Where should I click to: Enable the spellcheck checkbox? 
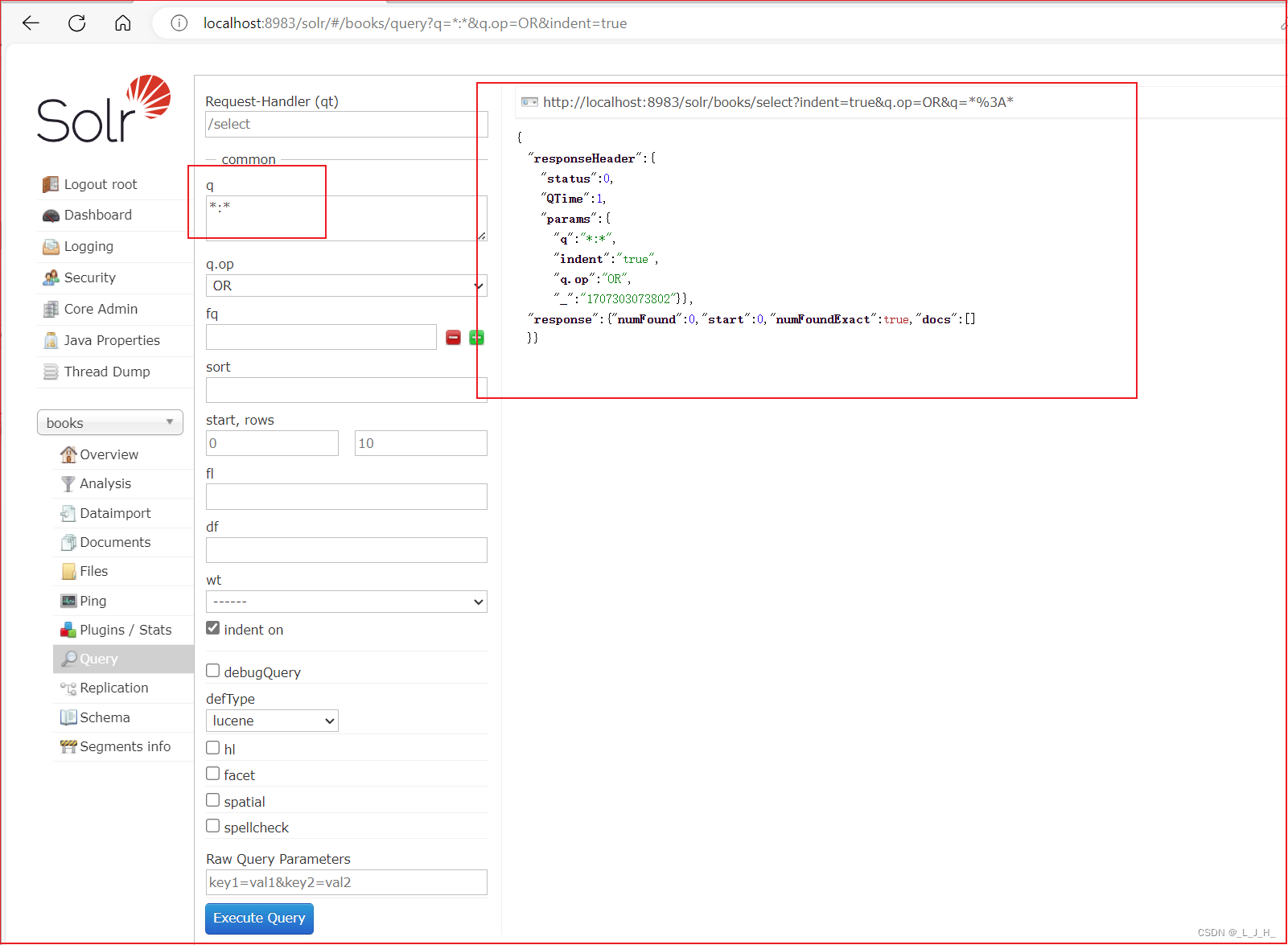click(213, 826)
